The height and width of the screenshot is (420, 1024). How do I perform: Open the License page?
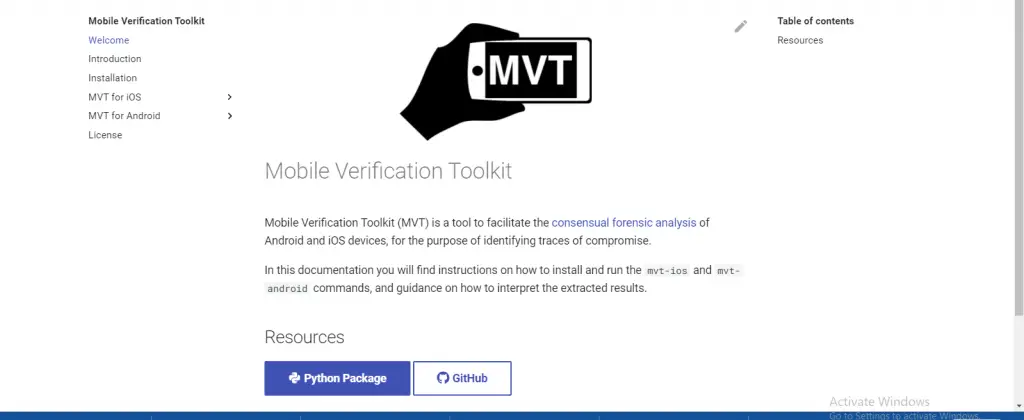click(105, 135)
